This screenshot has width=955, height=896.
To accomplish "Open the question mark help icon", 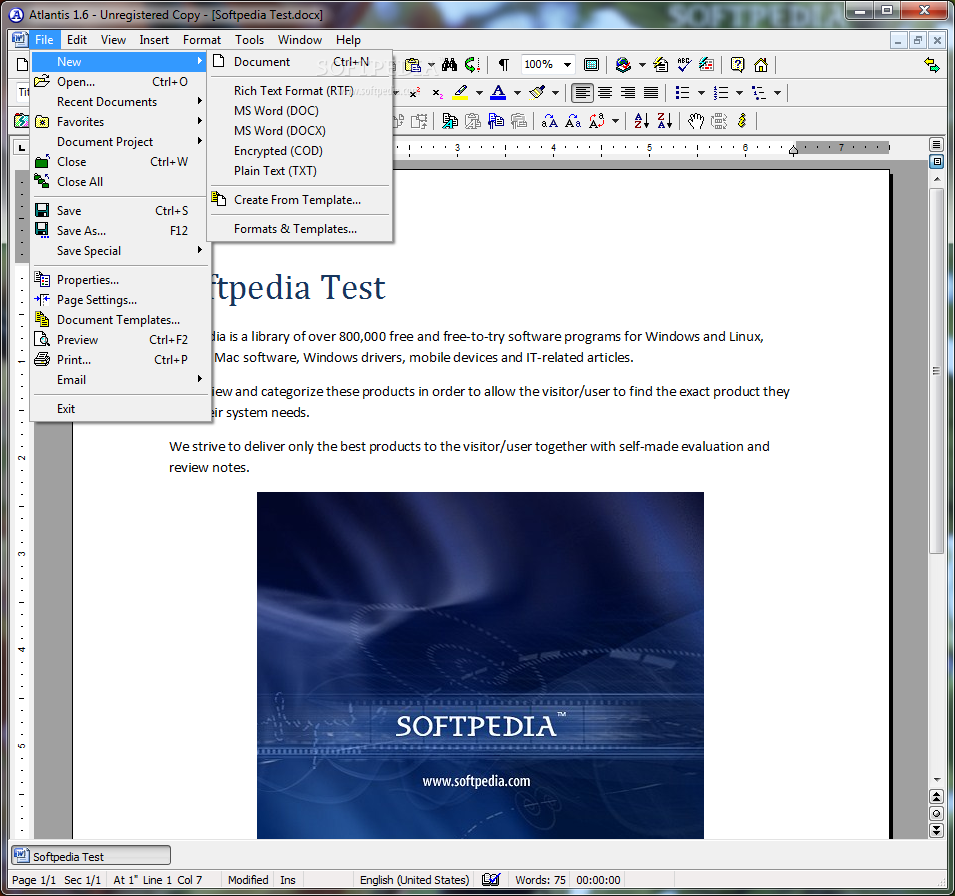I will tap(738, 65).
